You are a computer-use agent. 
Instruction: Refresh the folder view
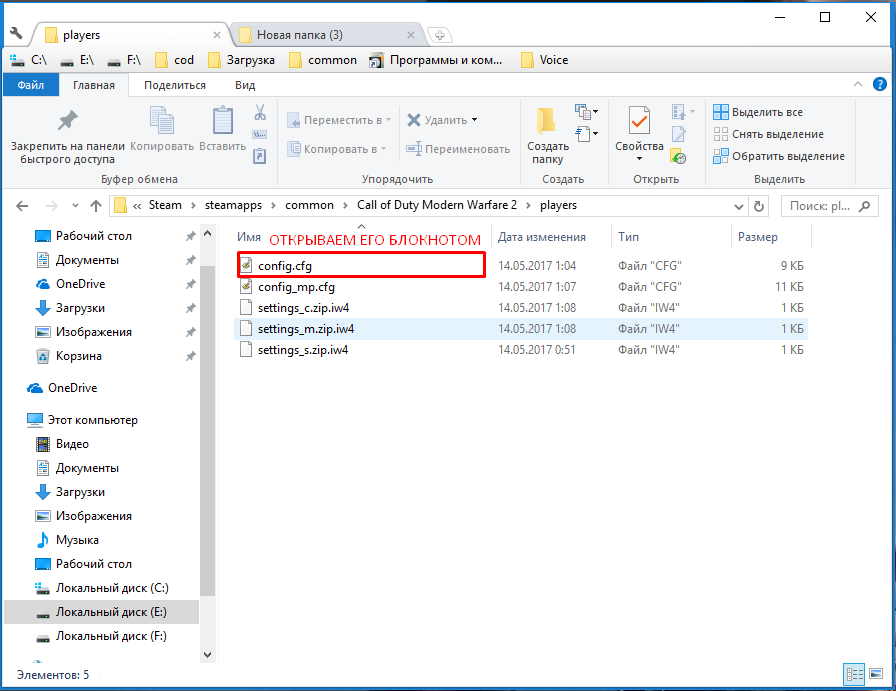[759, 206]
